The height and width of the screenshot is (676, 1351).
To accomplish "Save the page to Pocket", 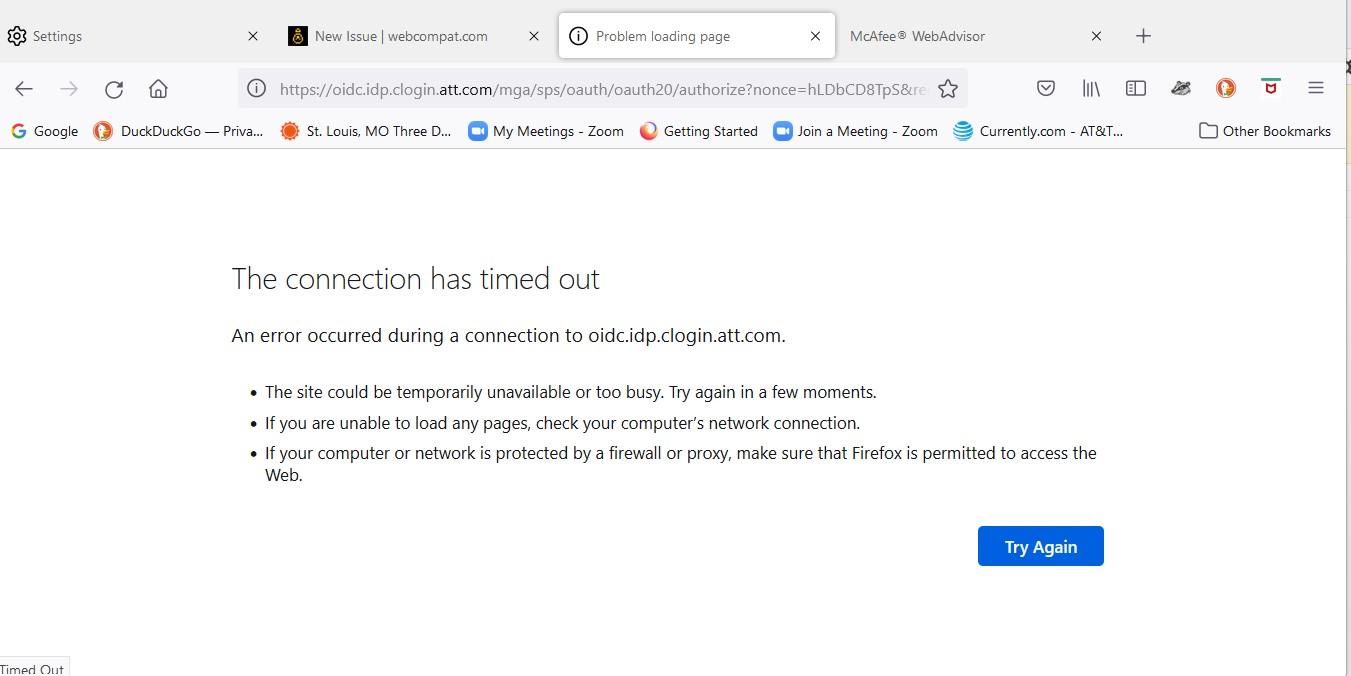I will (x=1045, y=88).
